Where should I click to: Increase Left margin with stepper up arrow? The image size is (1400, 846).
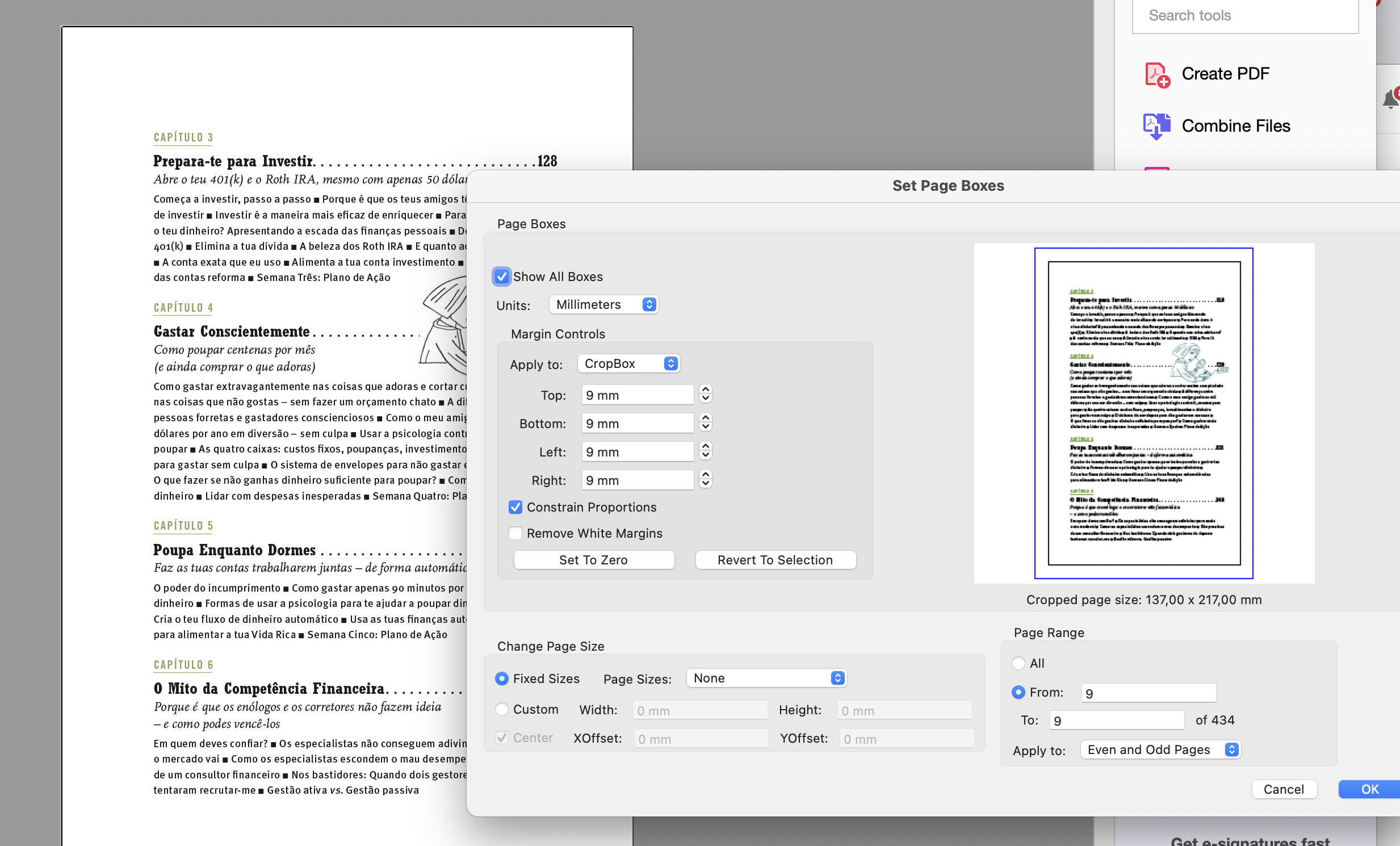[705, 447]
